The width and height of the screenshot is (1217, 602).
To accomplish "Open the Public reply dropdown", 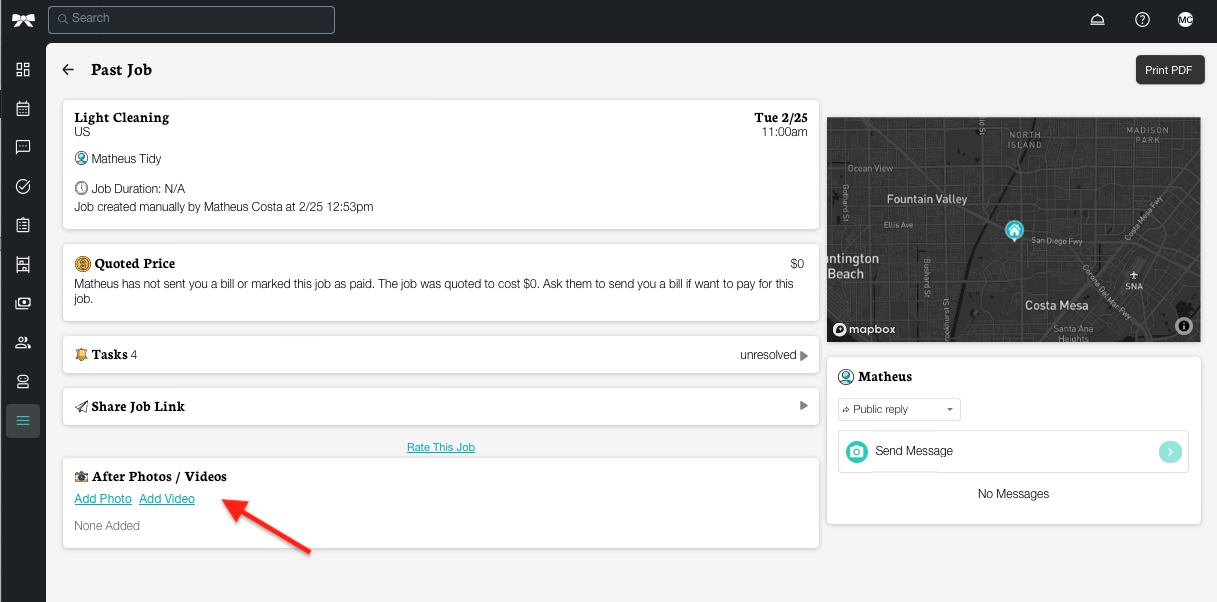I will coord(899,410).
